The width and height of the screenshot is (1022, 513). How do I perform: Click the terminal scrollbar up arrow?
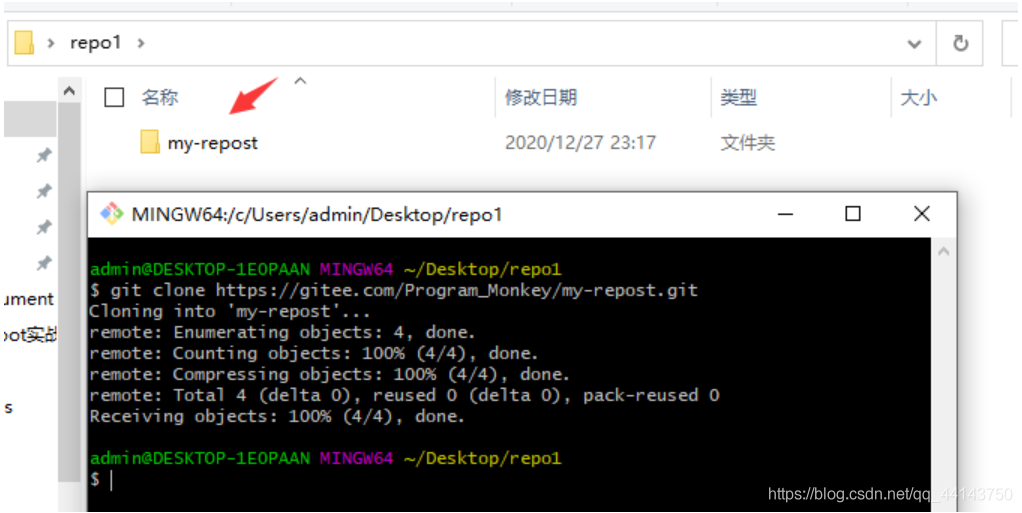943,252
